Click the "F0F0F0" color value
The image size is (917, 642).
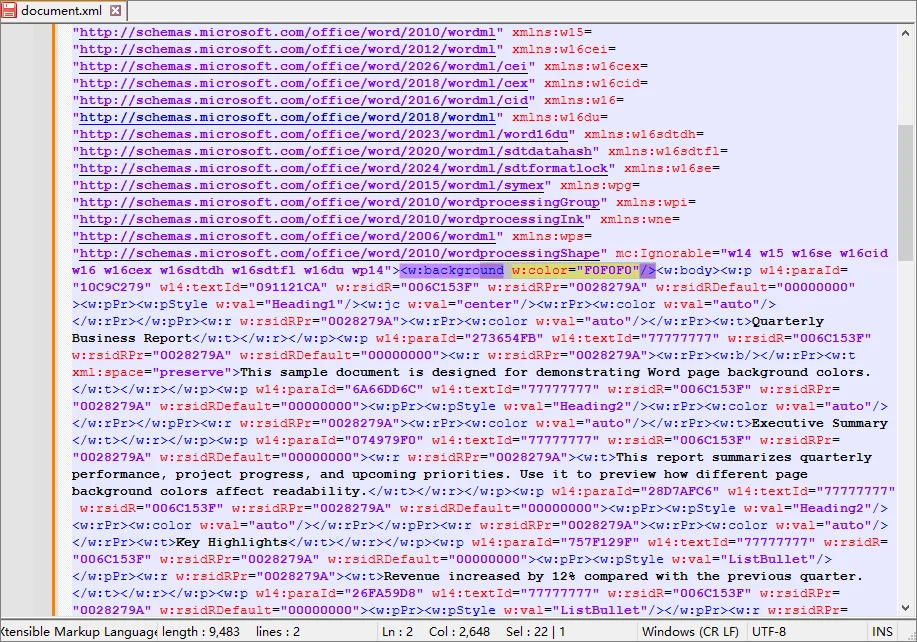(608, 270)
